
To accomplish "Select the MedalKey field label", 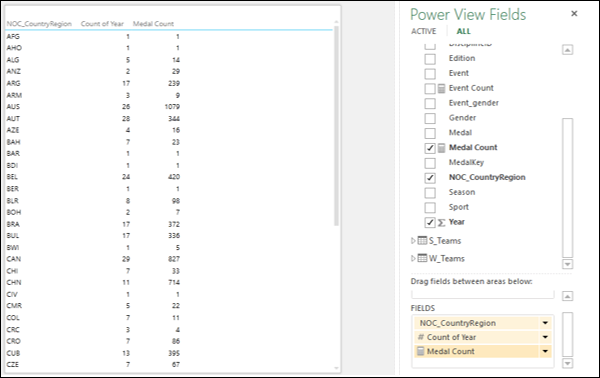I will [466, 163].
